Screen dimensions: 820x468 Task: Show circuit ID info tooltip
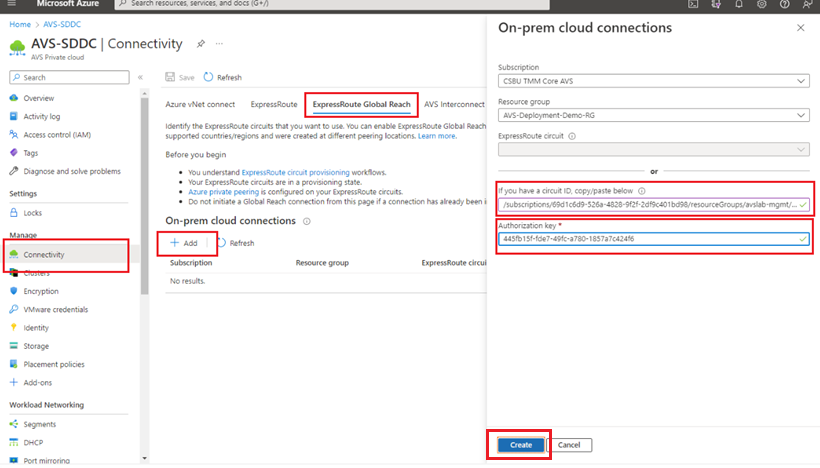pyautogui.click(x=642, y=191)
